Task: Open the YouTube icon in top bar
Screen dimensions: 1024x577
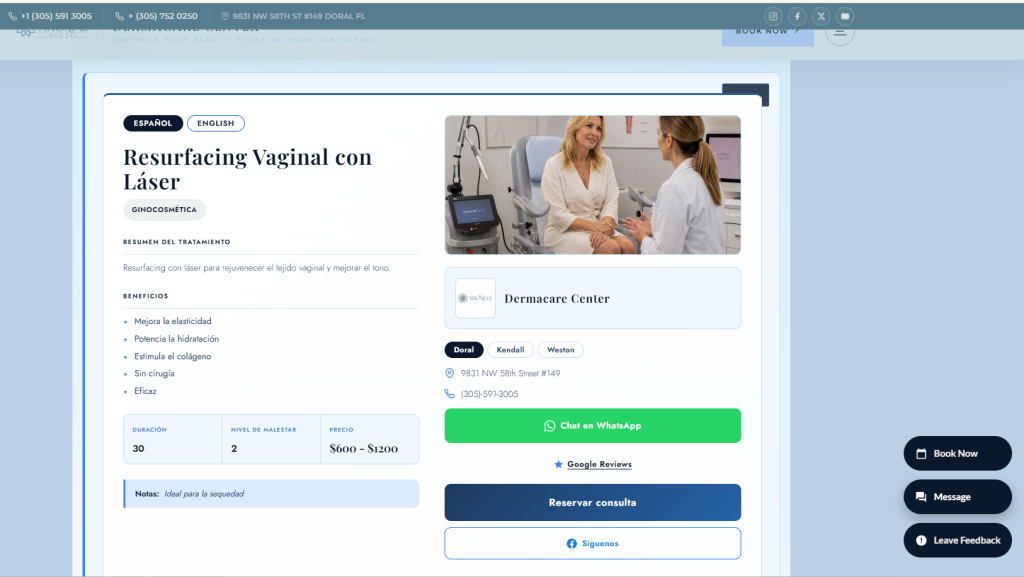Action: point(845,16)
